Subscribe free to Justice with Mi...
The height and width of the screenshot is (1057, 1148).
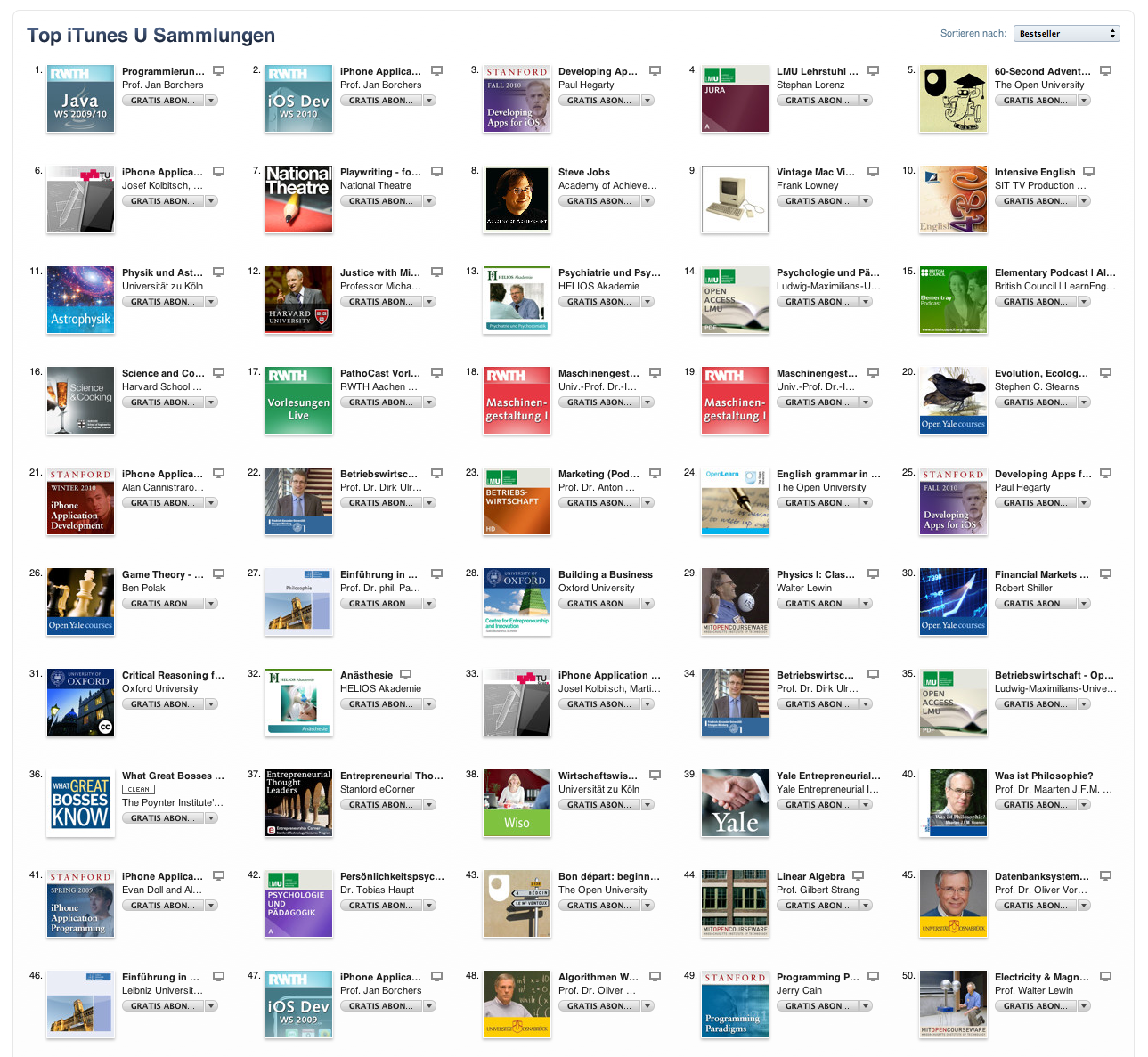[380, 302]
